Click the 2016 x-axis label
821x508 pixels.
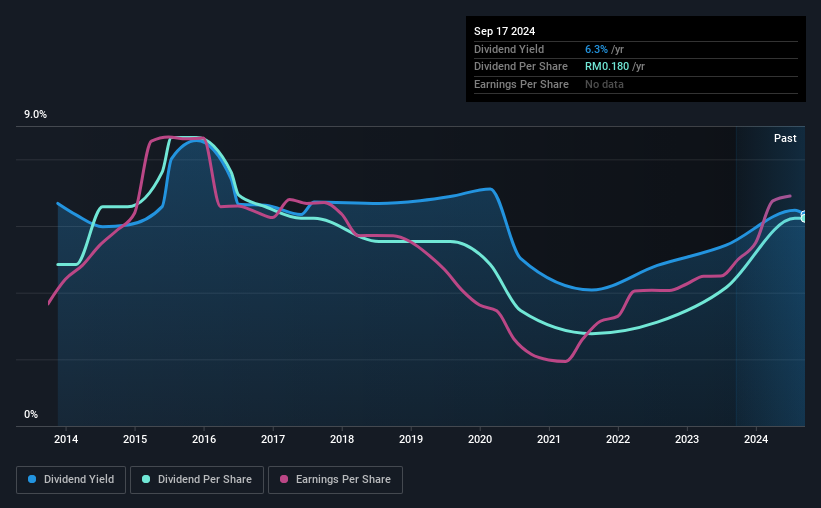click(204, 439)
